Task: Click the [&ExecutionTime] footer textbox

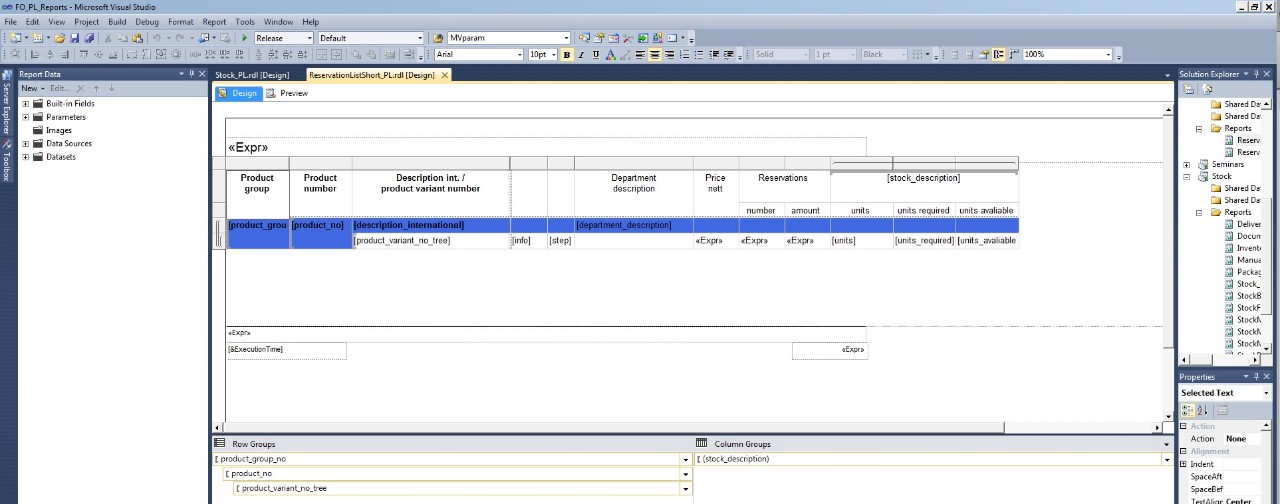Action: pos(286,350)
